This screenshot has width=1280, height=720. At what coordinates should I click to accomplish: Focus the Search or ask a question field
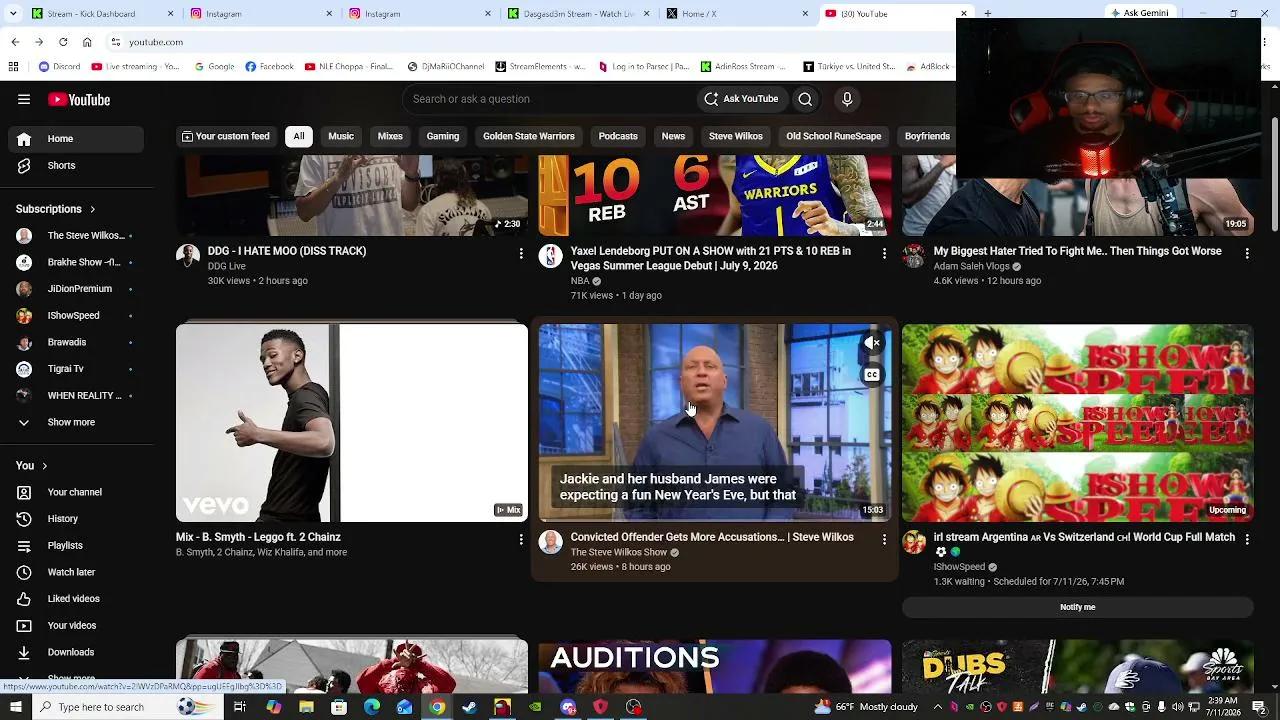[550, 99]
